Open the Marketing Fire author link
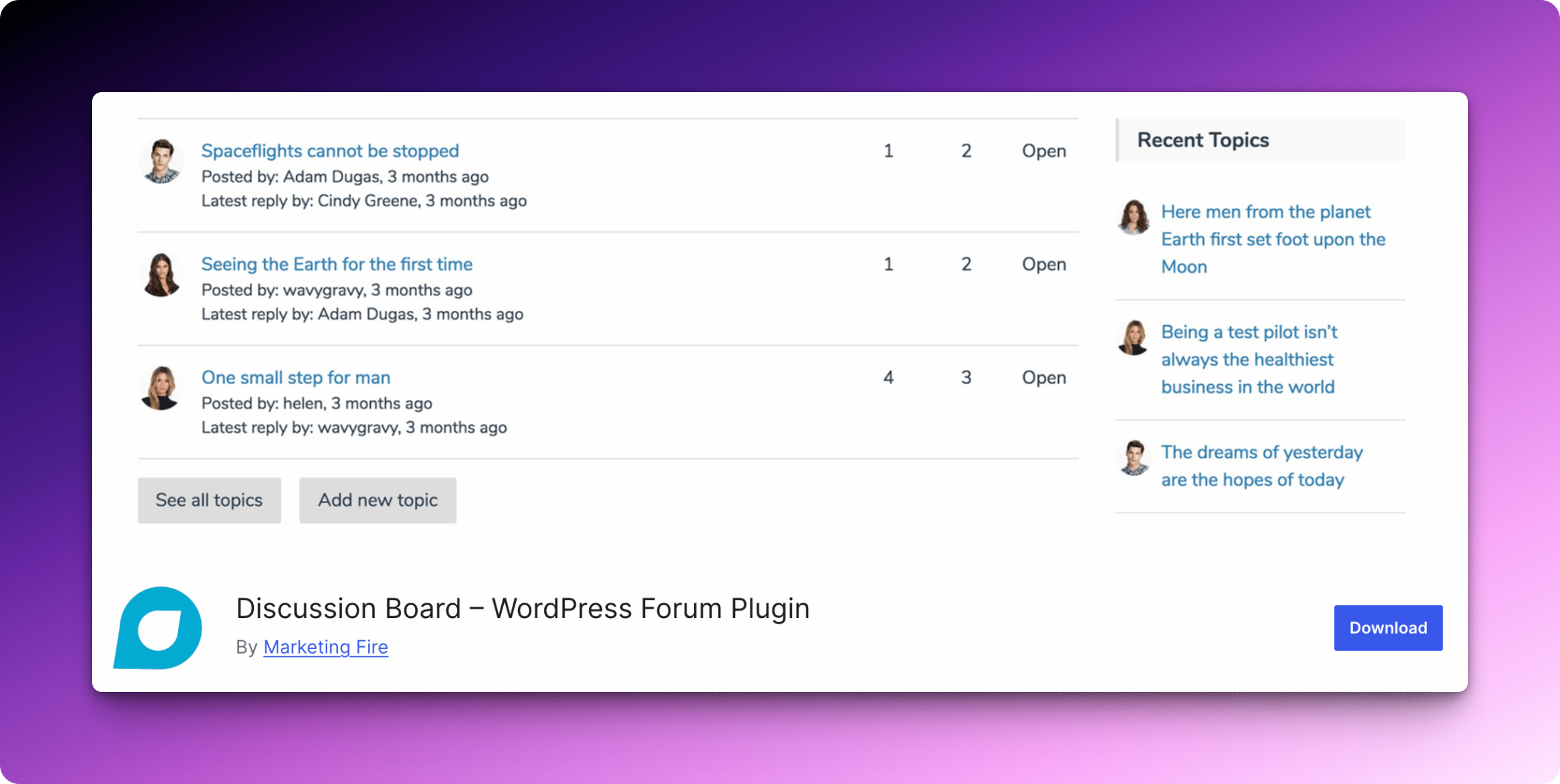Viewport: 1560px width, 784px height. tap(325, 647)
